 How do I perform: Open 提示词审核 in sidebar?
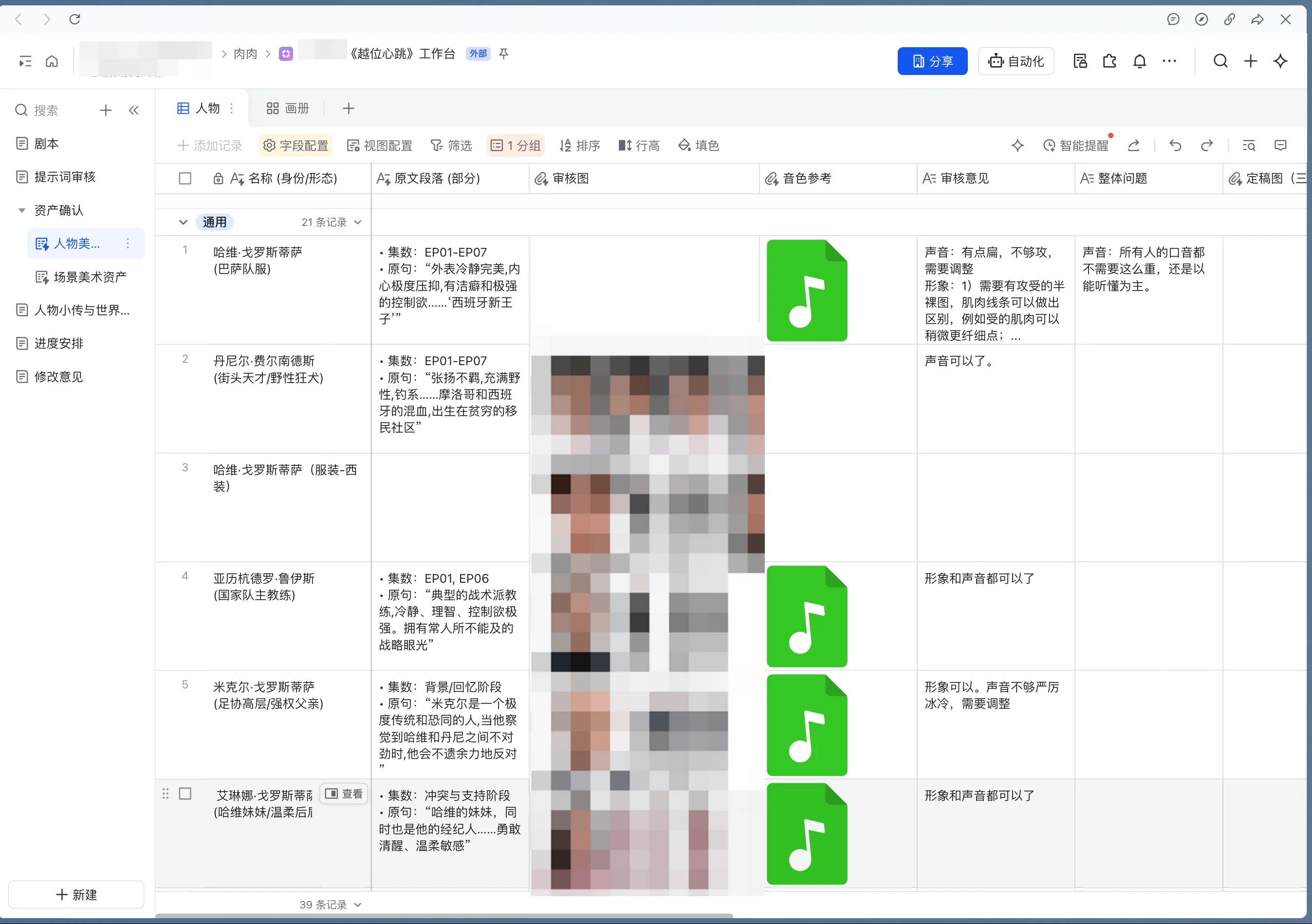pyautogui.click(x=56, y=177)
